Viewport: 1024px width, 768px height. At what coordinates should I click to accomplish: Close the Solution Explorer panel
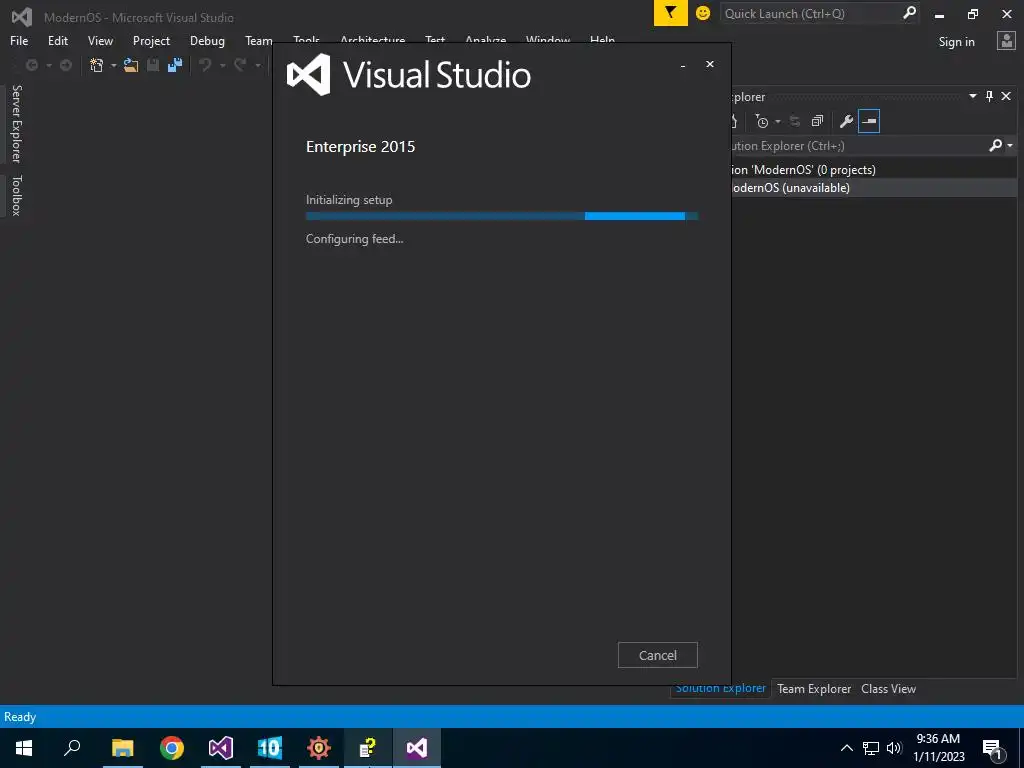(x=1006, y=96)
